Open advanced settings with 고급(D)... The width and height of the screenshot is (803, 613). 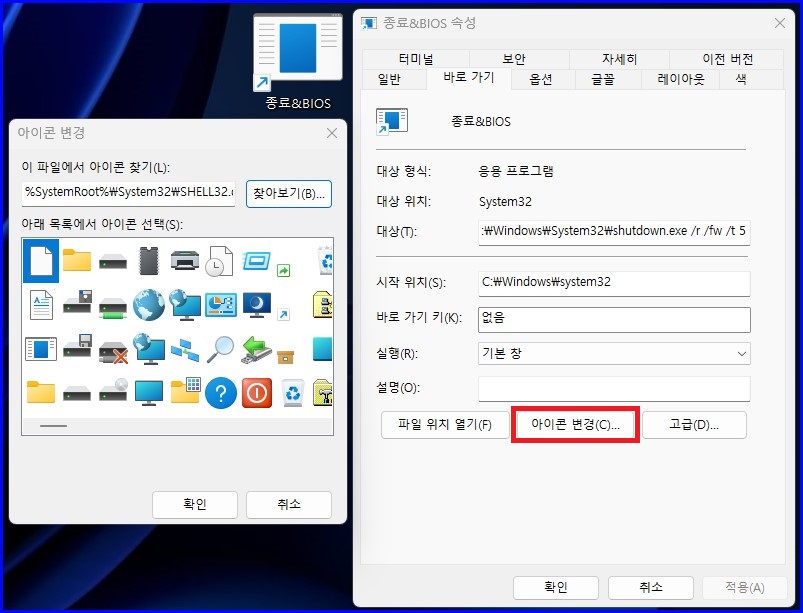694,425
